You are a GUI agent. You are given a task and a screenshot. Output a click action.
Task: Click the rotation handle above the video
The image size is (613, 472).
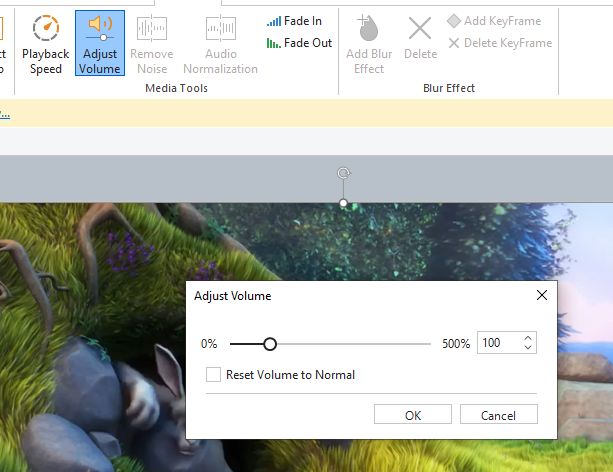pyautogui.click(x=343, y=172)
